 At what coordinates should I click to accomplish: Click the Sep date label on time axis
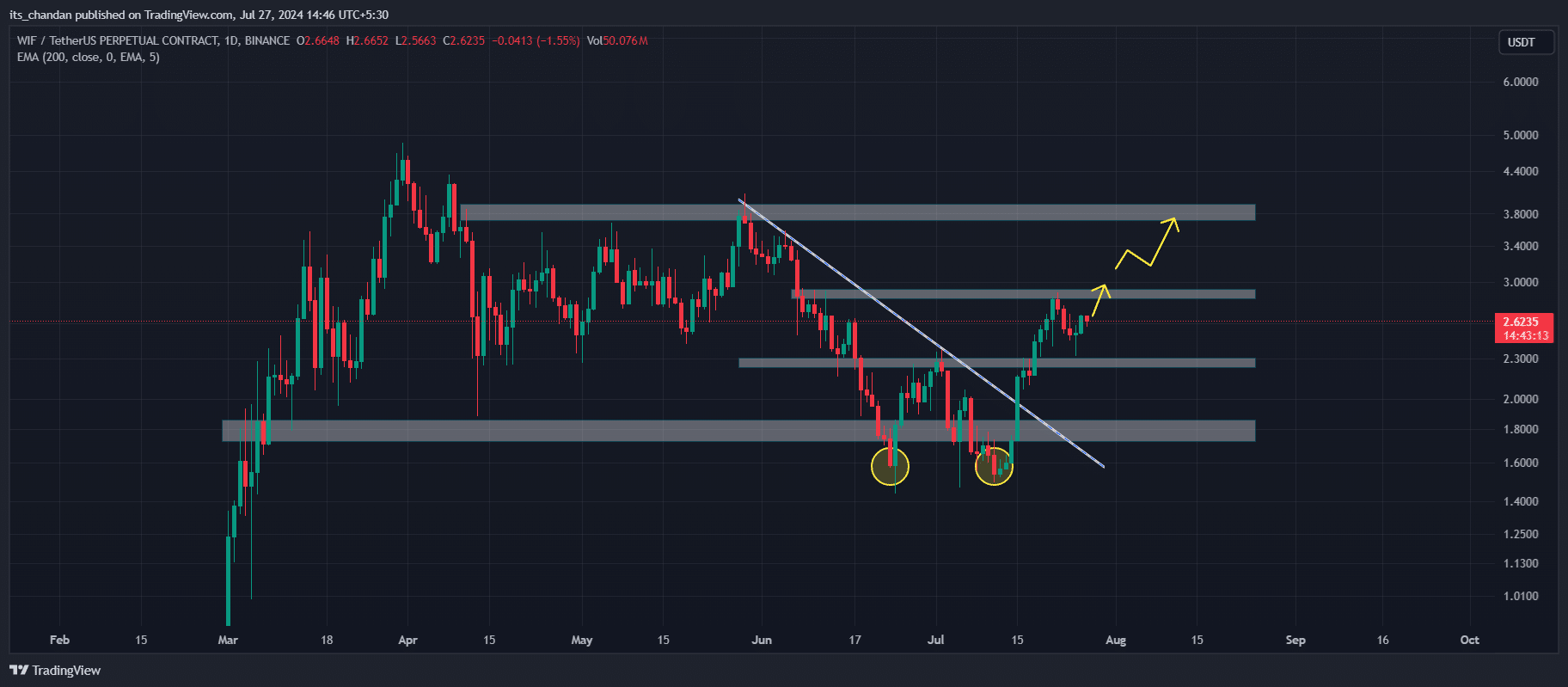pyautogui.click(x=1295, y=640)
